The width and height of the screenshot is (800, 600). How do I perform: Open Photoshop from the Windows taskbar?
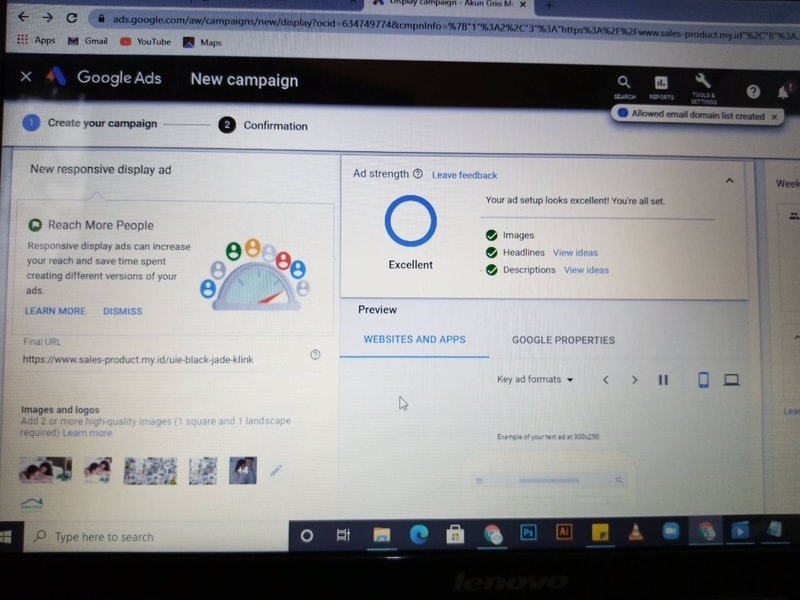click(528, 533)
